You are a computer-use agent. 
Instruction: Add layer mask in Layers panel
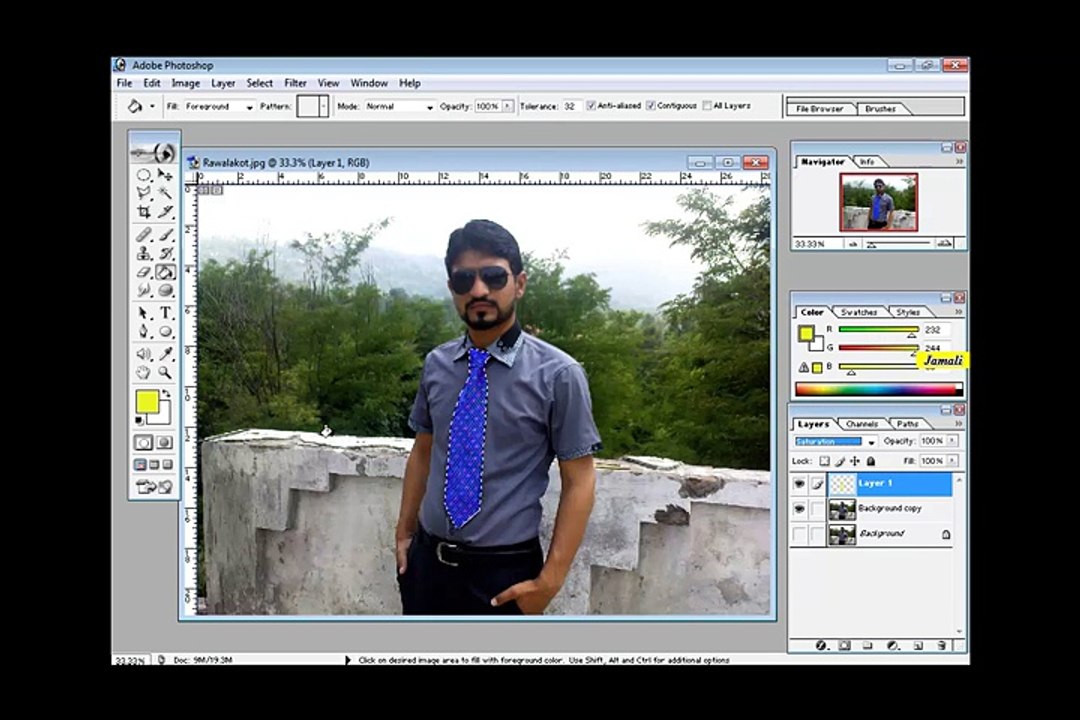(x=844, y=646)
